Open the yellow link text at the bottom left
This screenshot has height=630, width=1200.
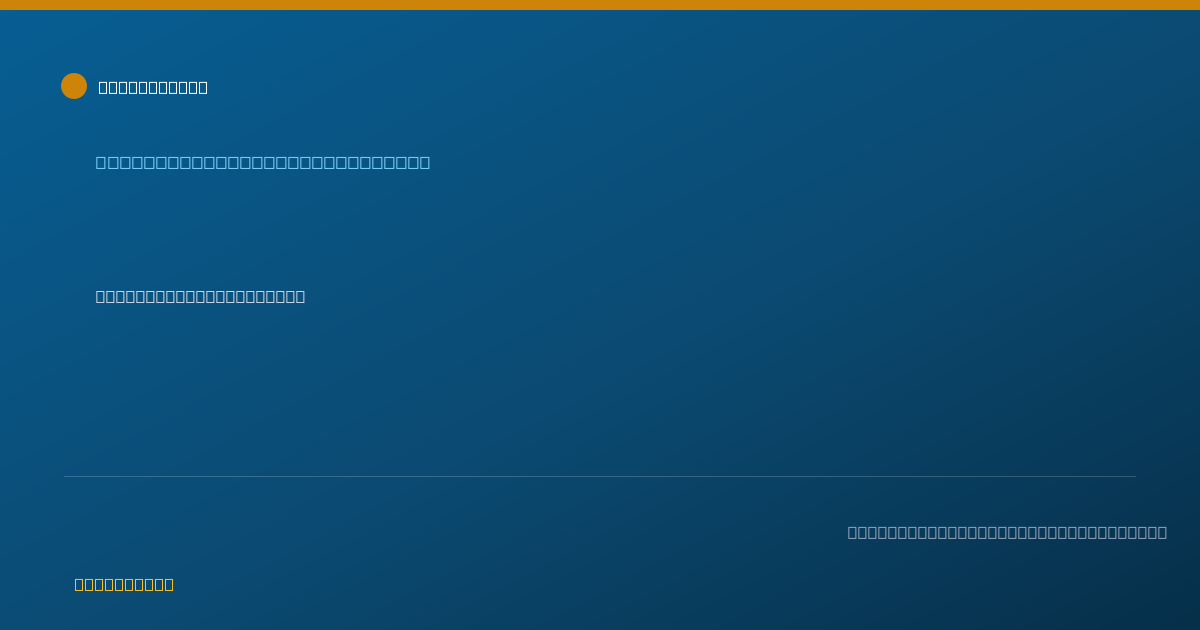click(x=124, y=584)
